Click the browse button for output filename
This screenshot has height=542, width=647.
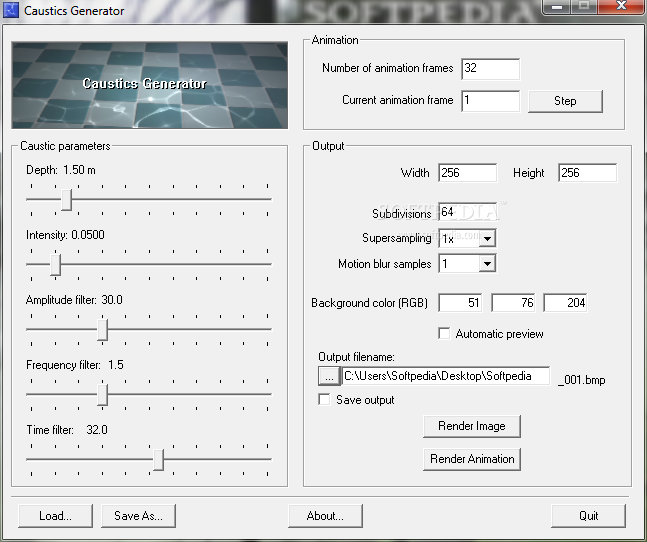tap(329, 376)
